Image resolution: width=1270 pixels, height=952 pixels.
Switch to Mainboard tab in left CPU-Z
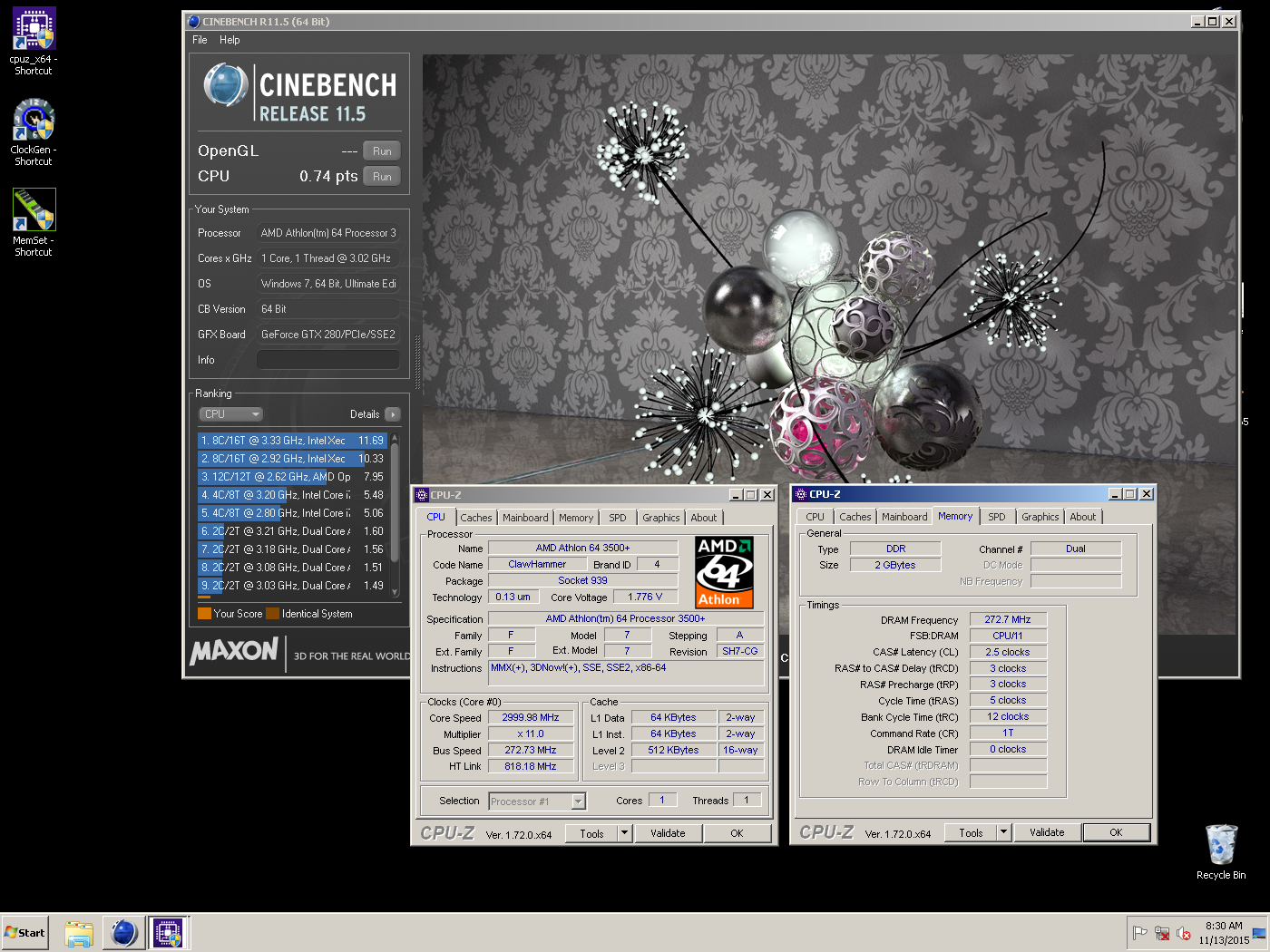pyautogui.click(x=525, y=518)
